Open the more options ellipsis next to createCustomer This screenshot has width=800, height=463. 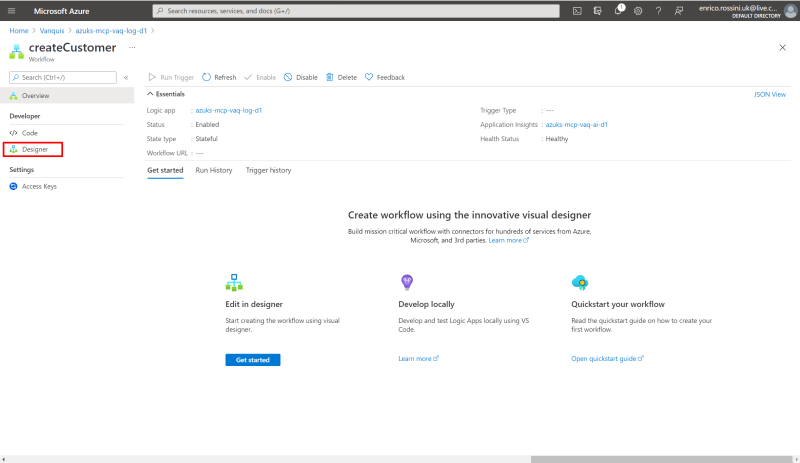[x=132, y=47]
